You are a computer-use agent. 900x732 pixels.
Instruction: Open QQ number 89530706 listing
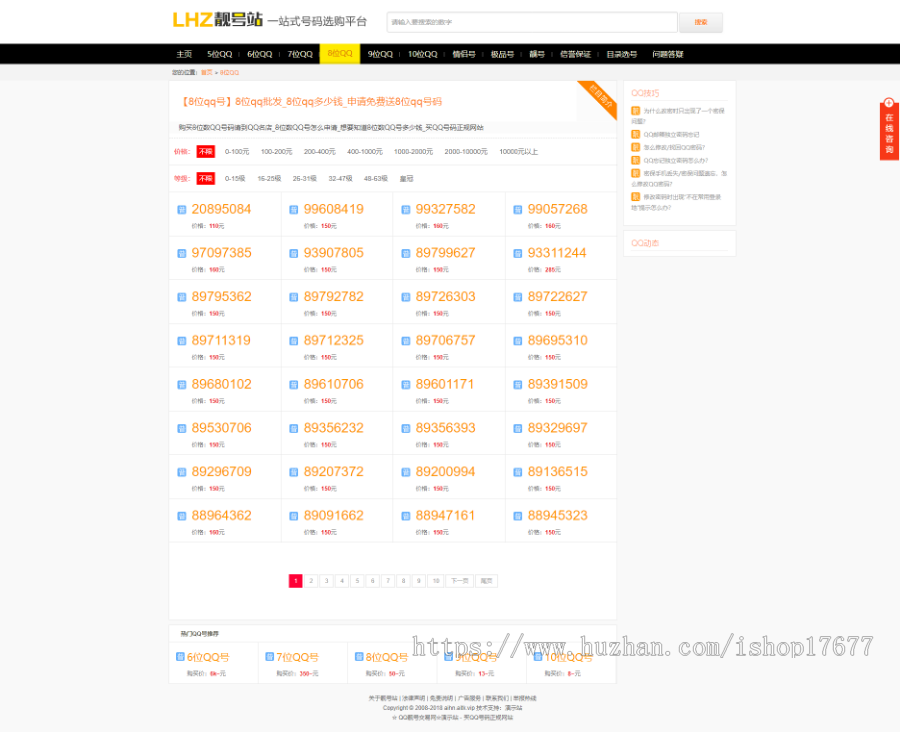(x=222, y=428)
